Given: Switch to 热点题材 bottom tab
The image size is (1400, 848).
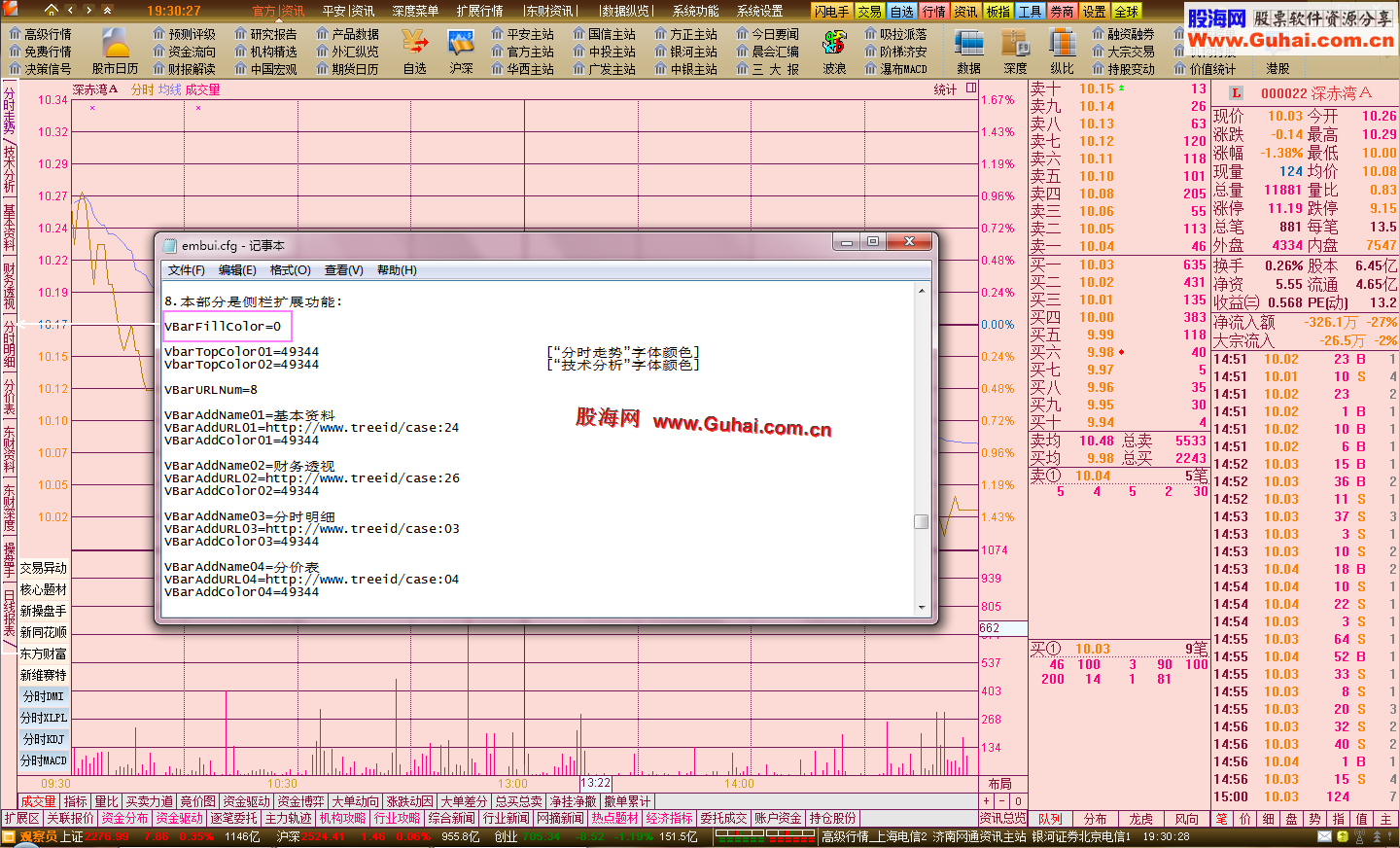Looking at the screenshot, I should point(614,819).
